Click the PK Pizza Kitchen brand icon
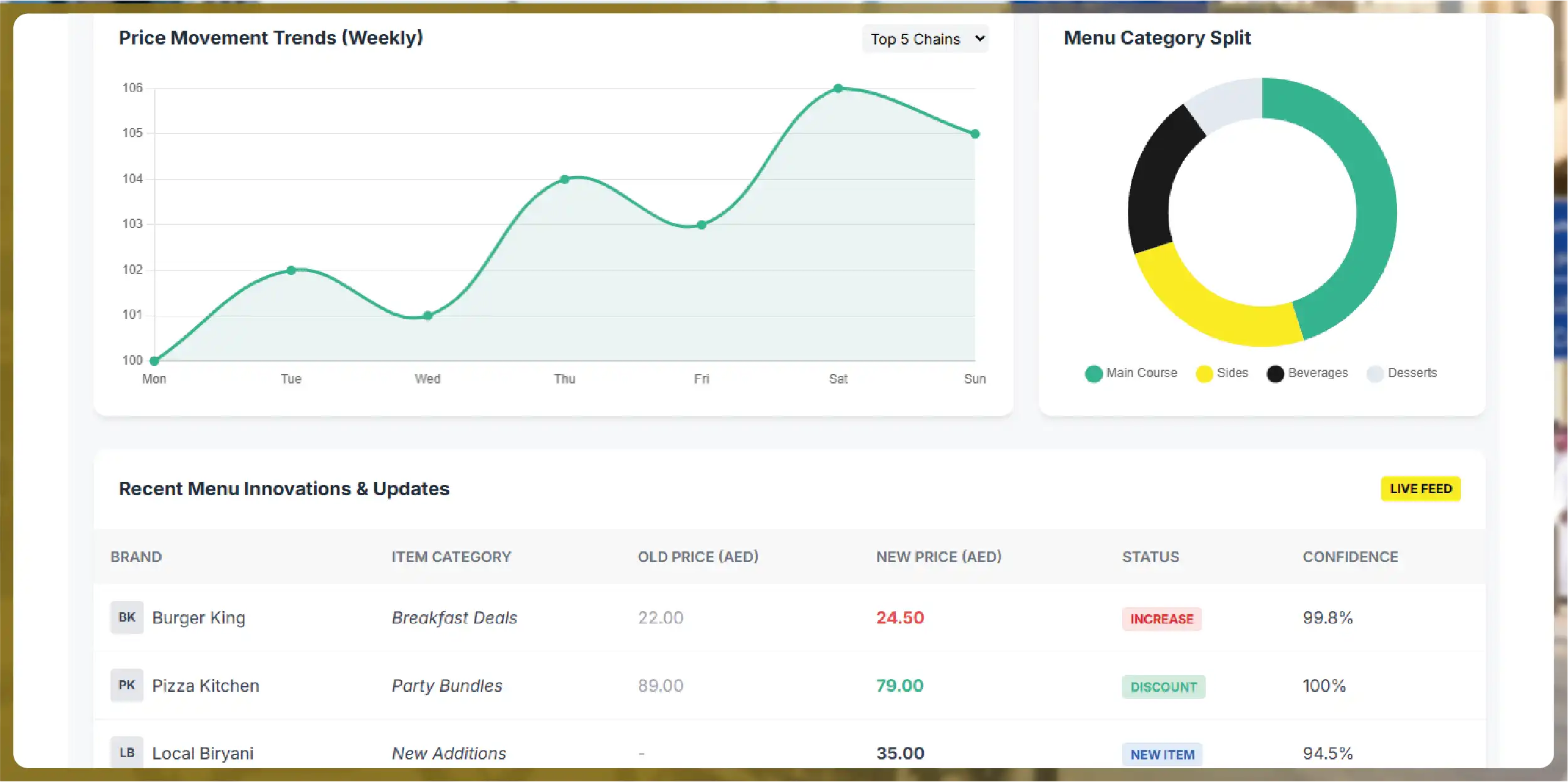The width and height of the screenshot is (1568, 782). [x=127, y=686]
